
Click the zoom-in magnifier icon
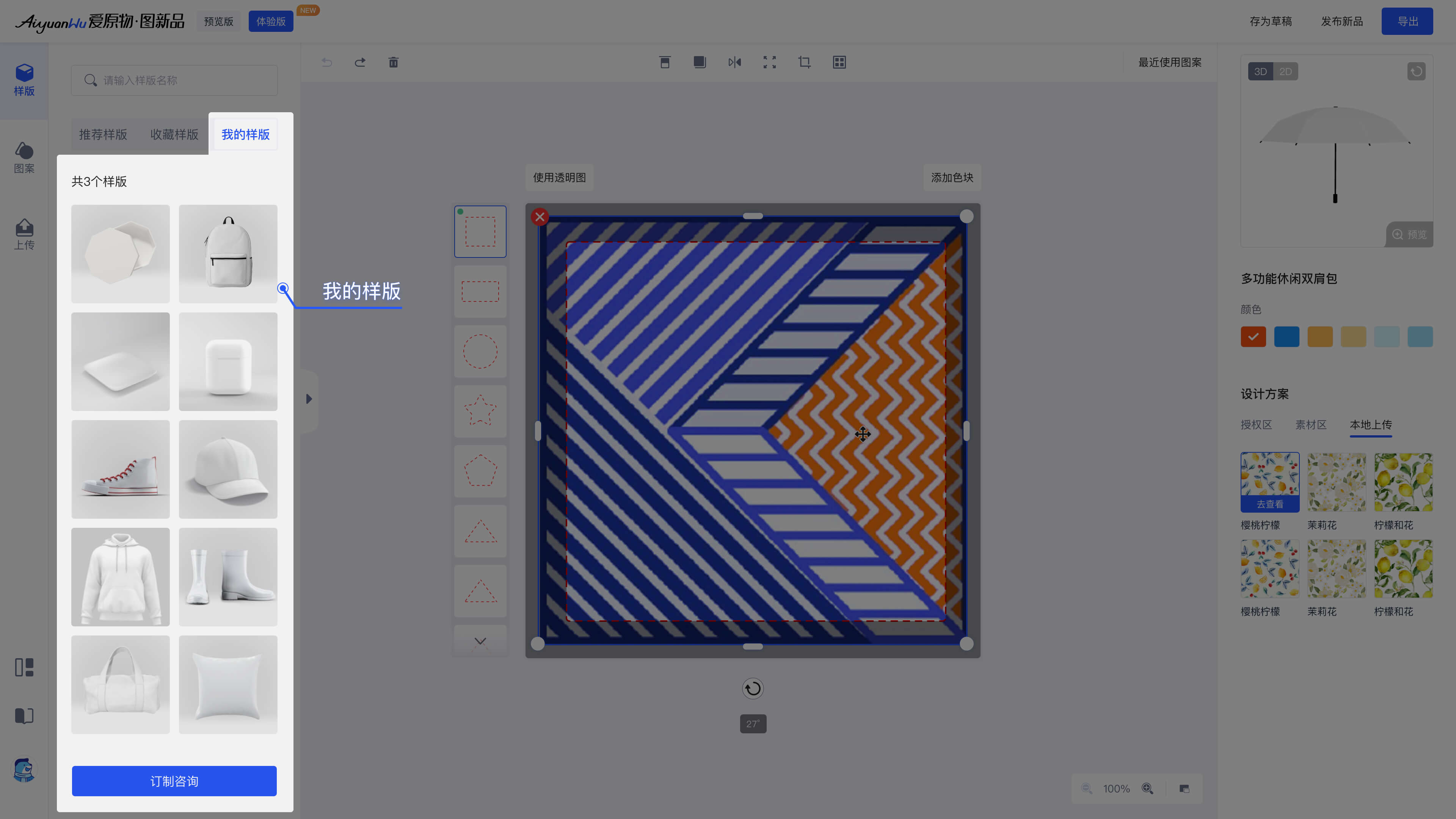tap(1147, 789)
